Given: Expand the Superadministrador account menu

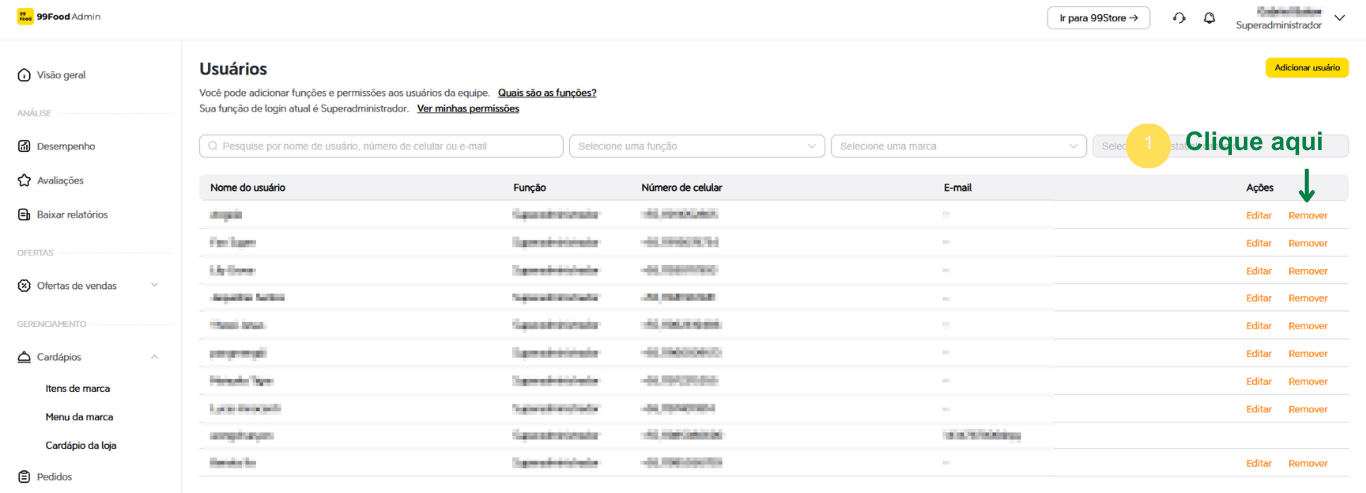Looking at the screenshot, I should 1340,18.
